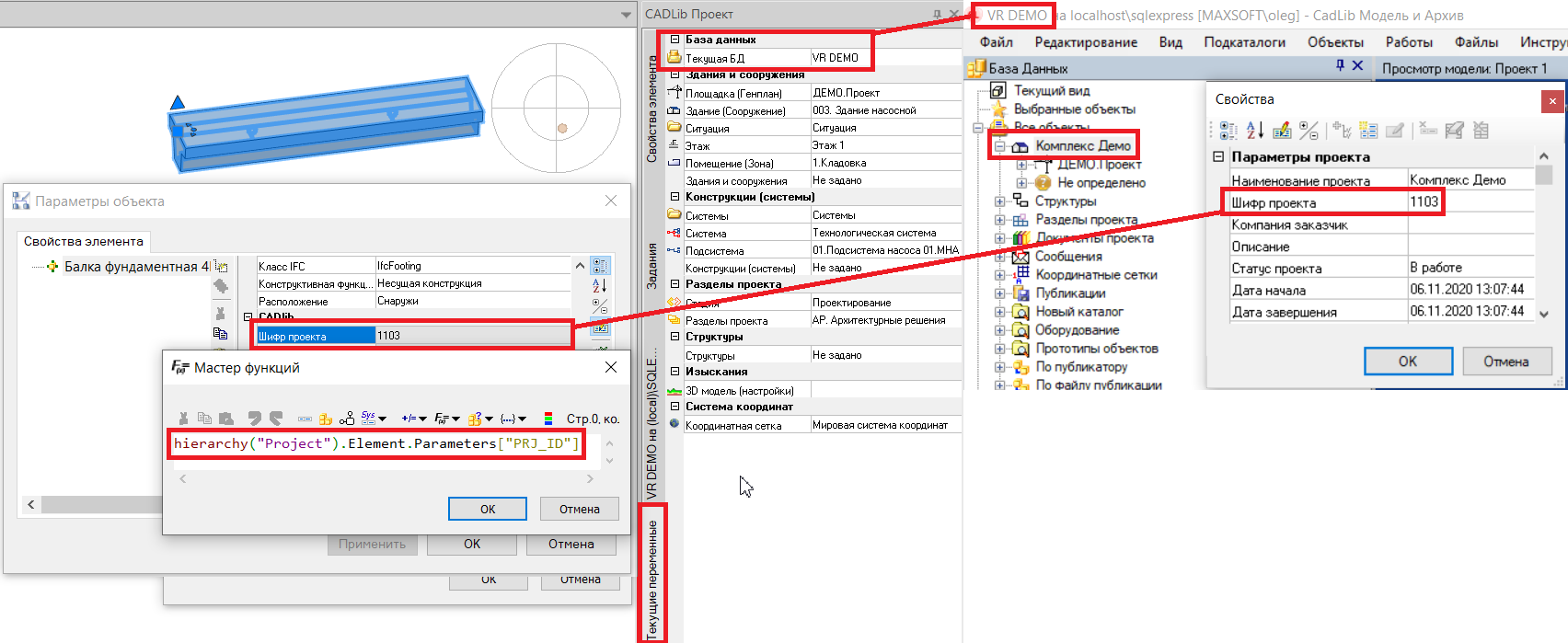Open the functions dropdown arrow in Мастер функций
The height and width of the screenshot is (643, 1568).
pyautogui.click(x=455, y=419)
